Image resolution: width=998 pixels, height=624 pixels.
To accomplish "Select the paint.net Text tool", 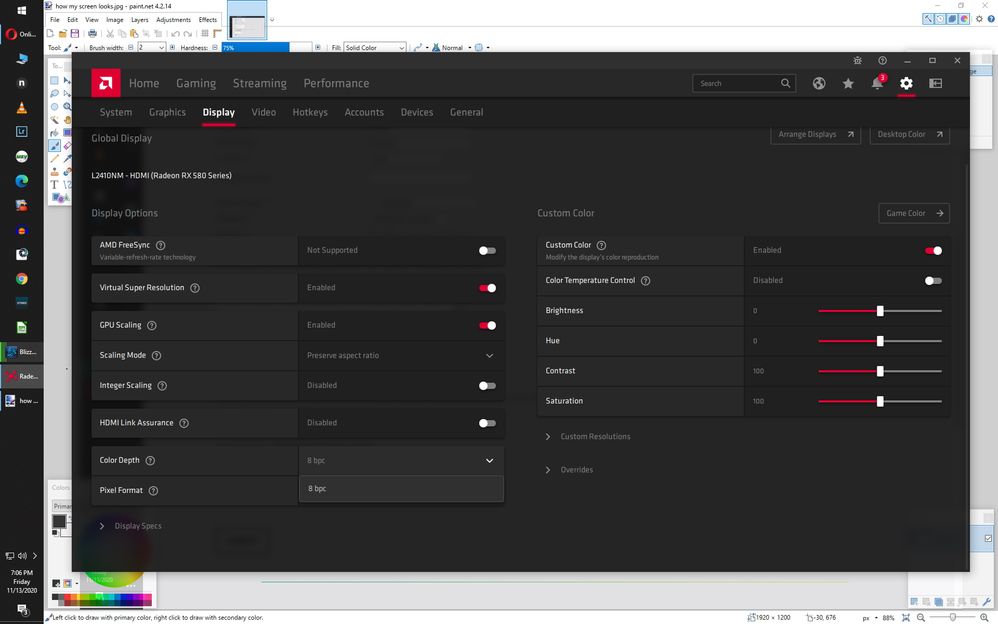I will [54, 185].
